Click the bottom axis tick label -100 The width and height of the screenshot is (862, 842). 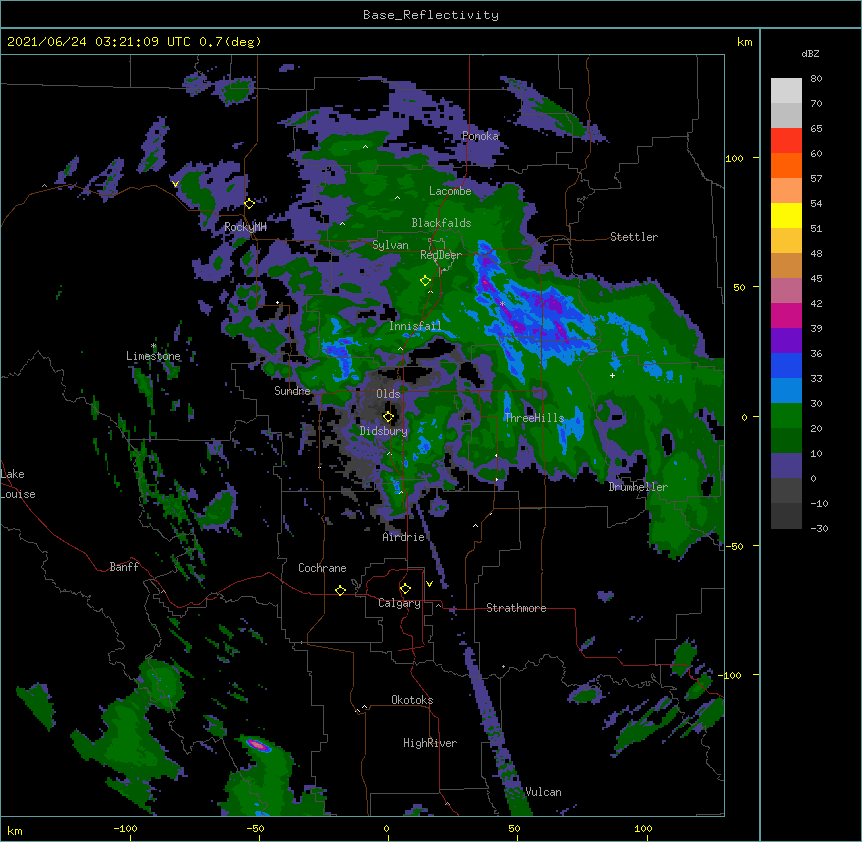point(125,828)
